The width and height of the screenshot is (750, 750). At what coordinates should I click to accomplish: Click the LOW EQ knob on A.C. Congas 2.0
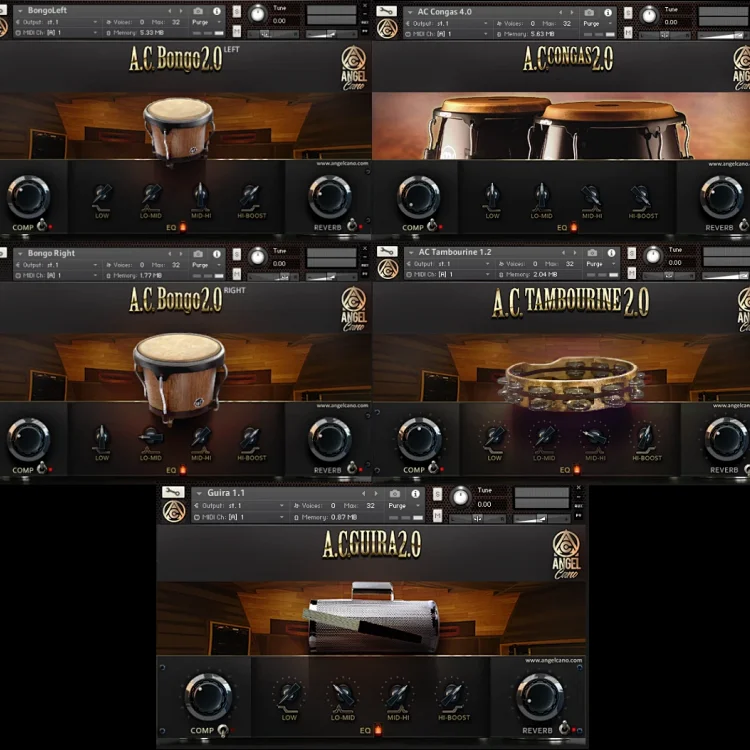(492, 196)
